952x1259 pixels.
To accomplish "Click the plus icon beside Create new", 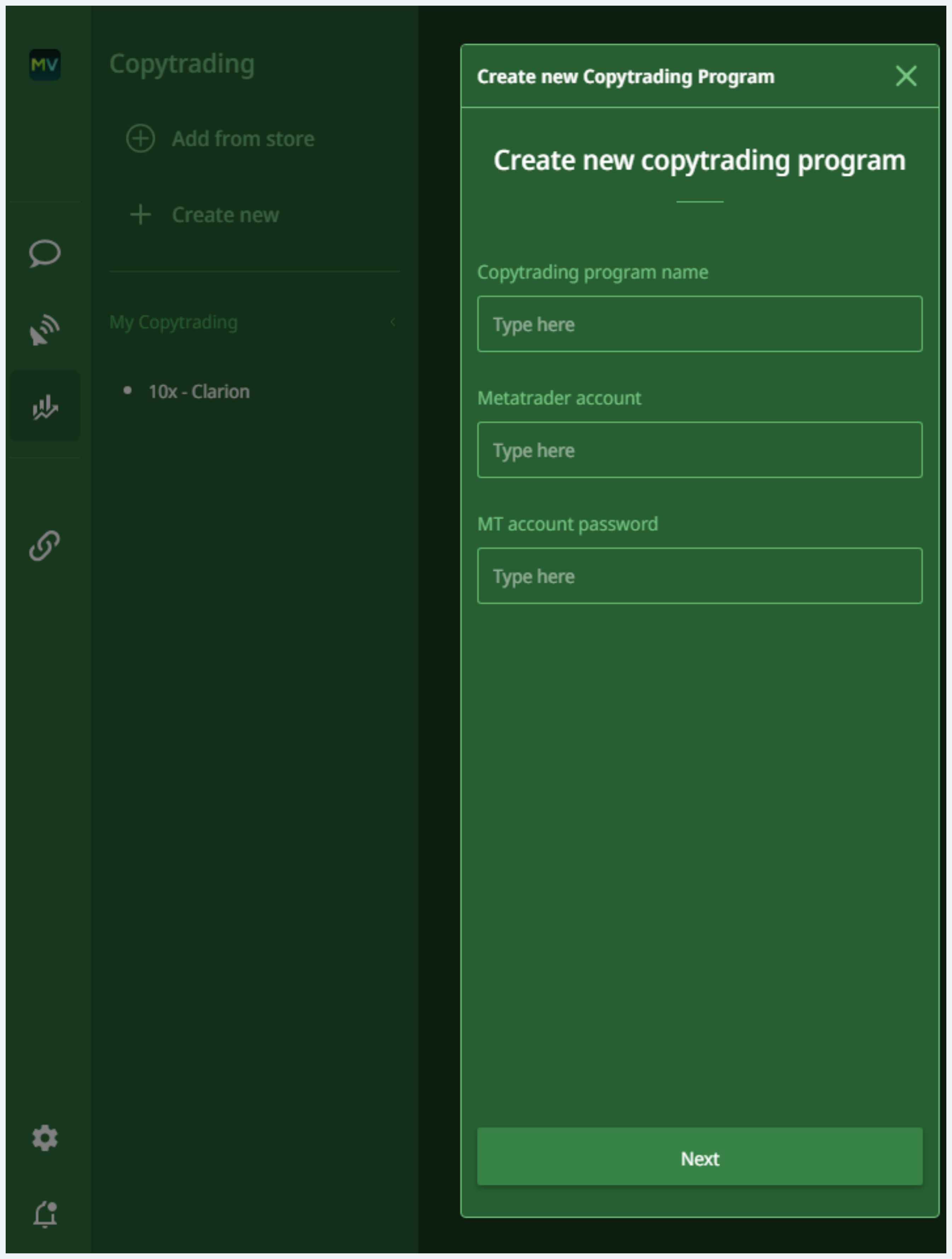I will pos(140,215).
